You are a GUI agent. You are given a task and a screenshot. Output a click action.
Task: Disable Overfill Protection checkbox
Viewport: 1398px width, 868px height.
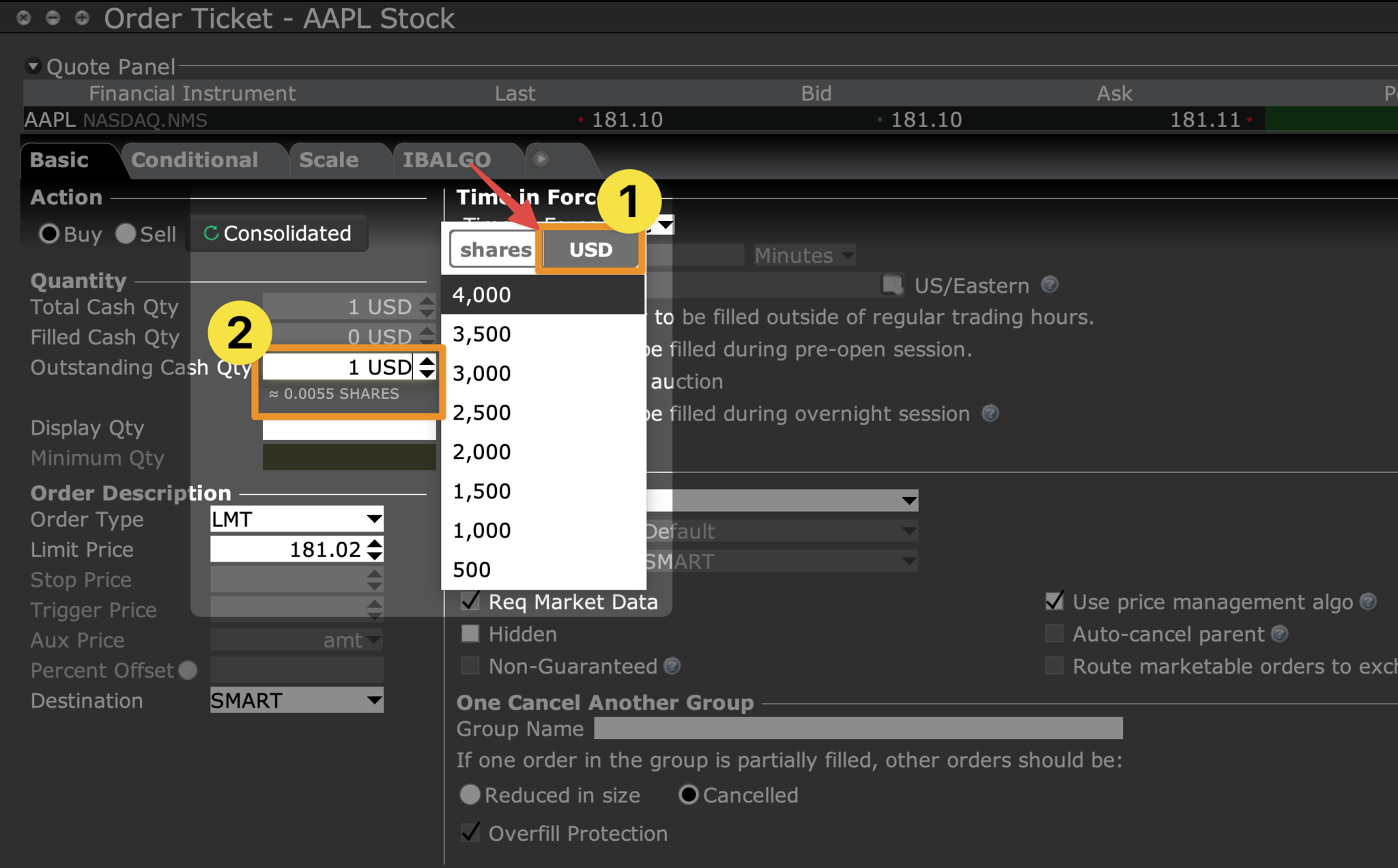(x=470, y=833)
